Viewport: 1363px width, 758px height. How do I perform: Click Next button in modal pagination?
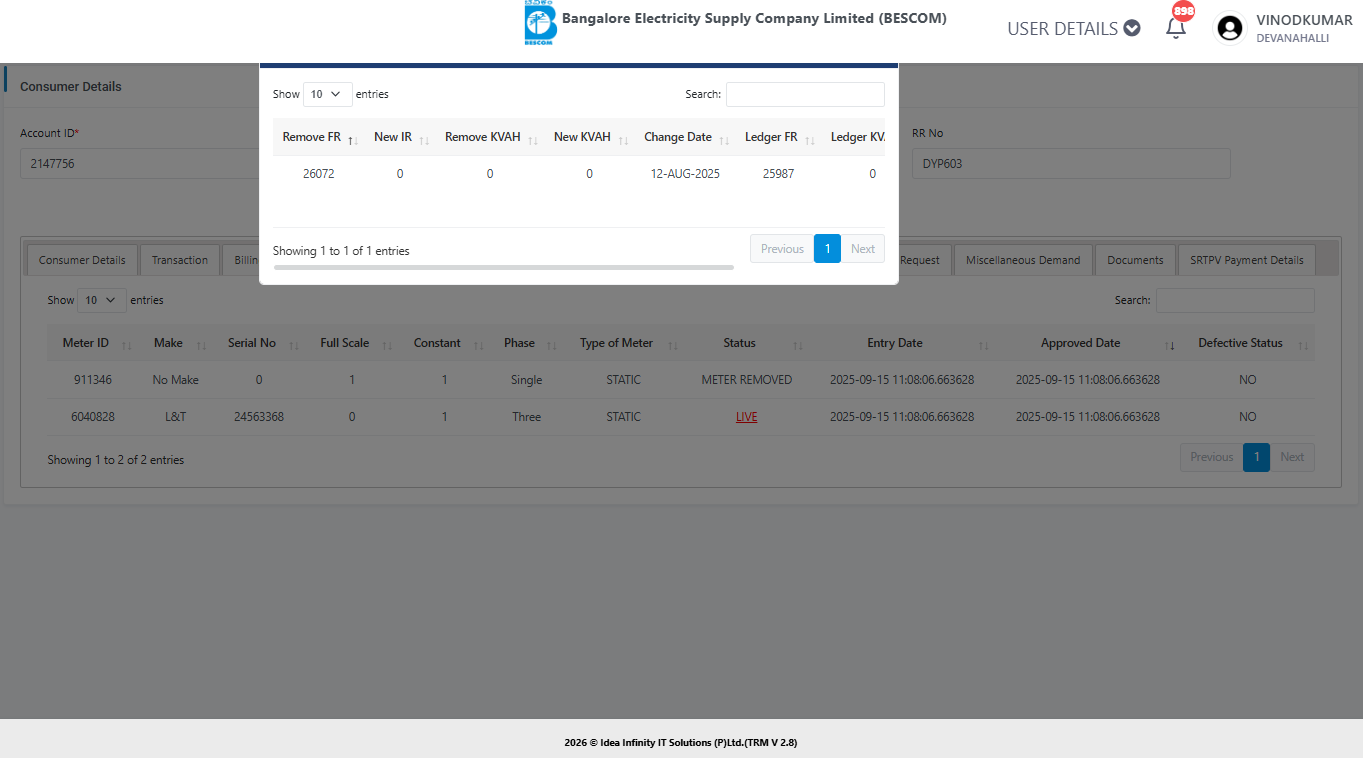pyautogui.click(x=862, y=249)
